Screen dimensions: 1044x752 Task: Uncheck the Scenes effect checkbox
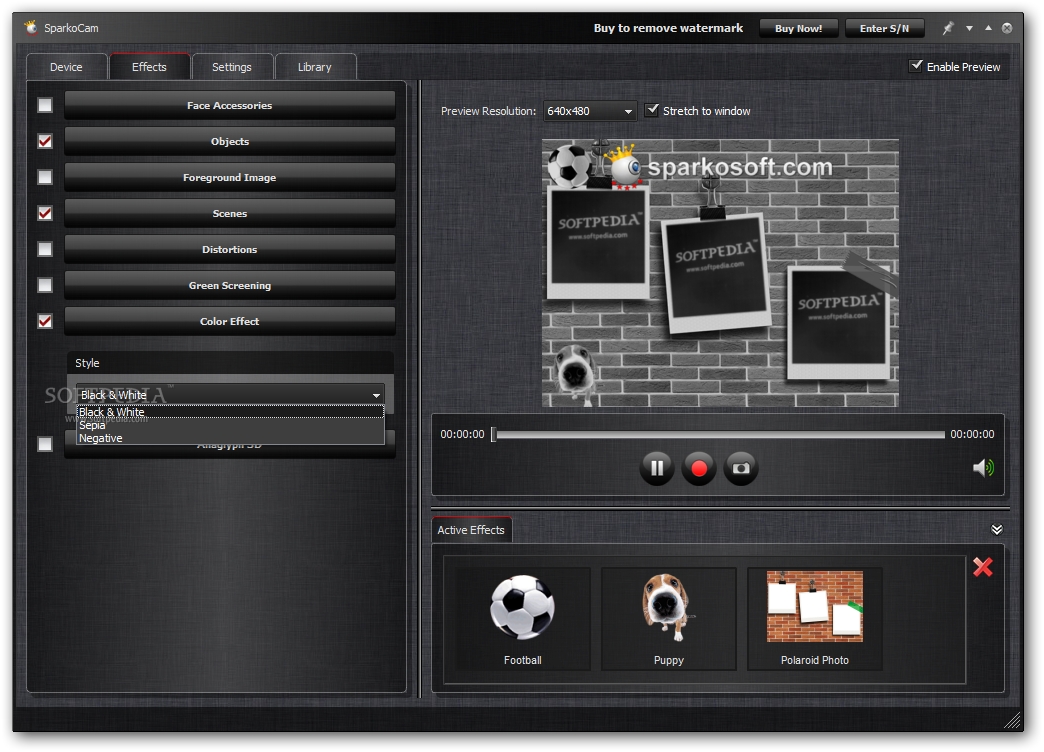click(45, 213)
